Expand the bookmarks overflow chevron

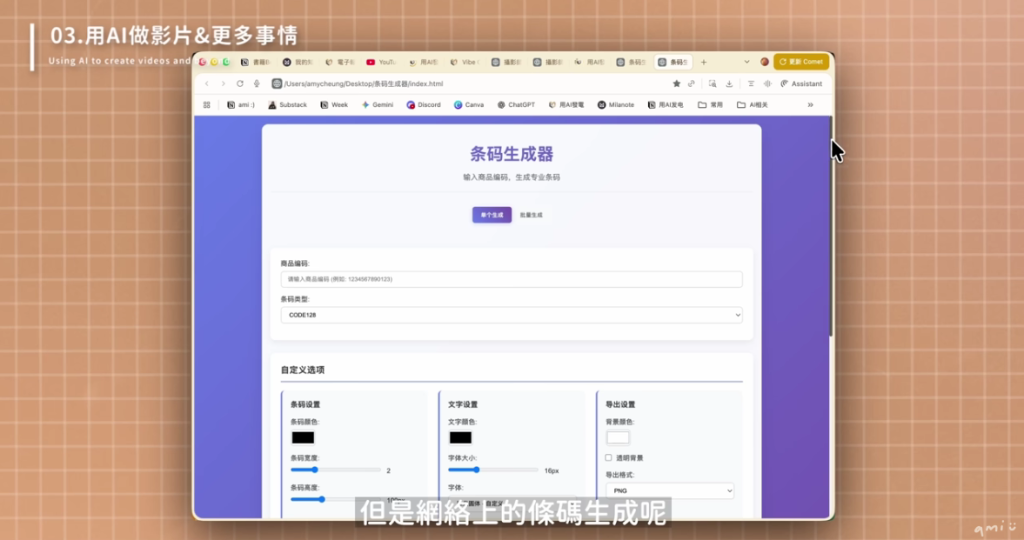pos(810,104)
